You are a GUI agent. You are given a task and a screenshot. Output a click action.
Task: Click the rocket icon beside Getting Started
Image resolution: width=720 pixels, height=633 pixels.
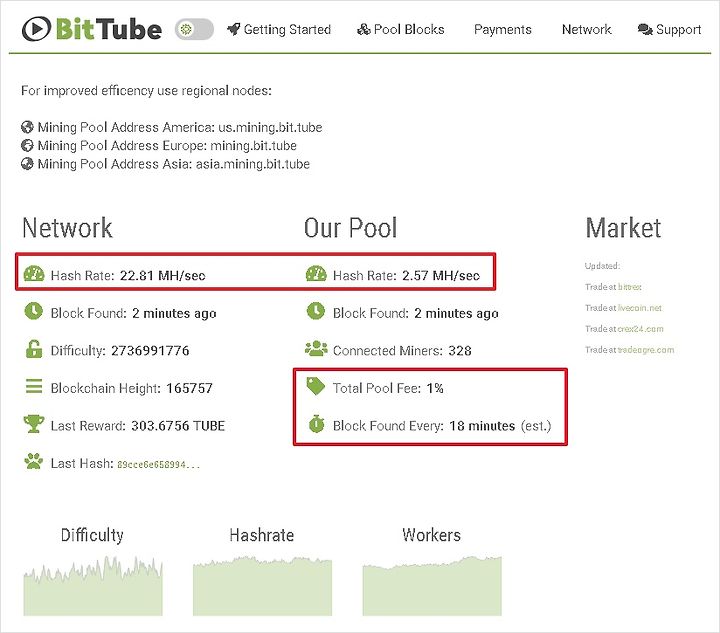234,29
